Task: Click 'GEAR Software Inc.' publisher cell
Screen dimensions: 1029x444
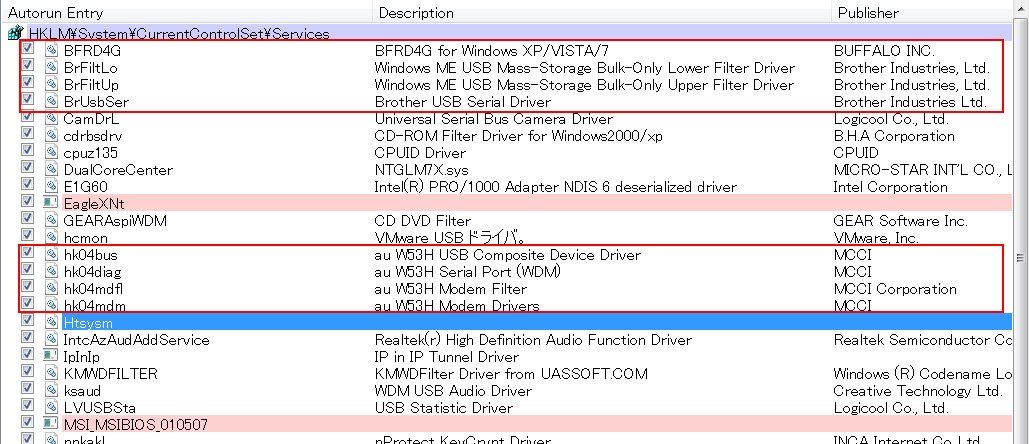Action: coord(900,221)
